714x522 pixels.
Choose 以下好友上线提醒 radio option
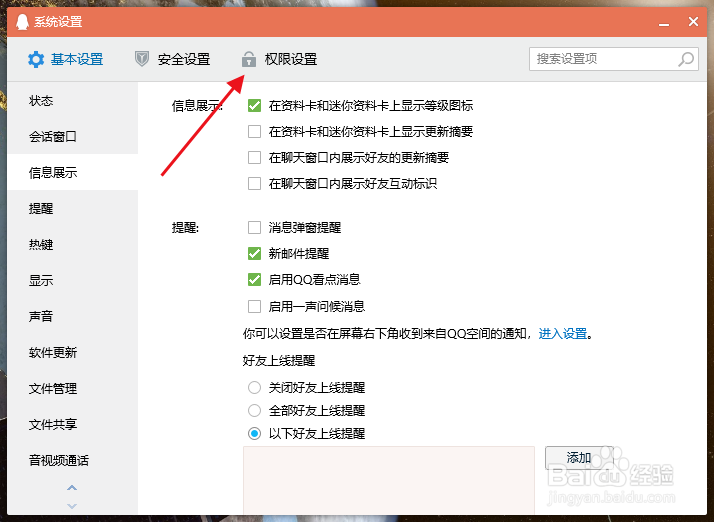point(254,433)
